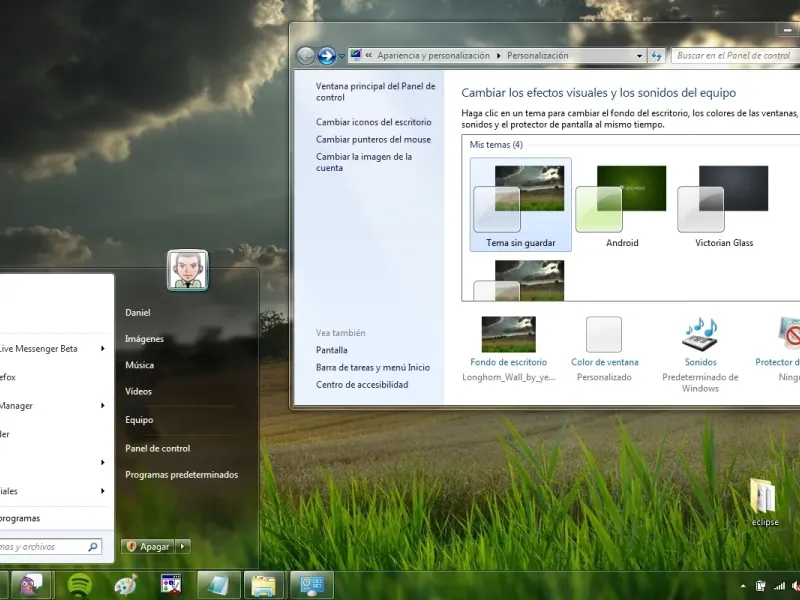Click the Paint palette taskbar icon
Image resolution: width=800 pixels, height=600 pixels.
tap(125, 585)
